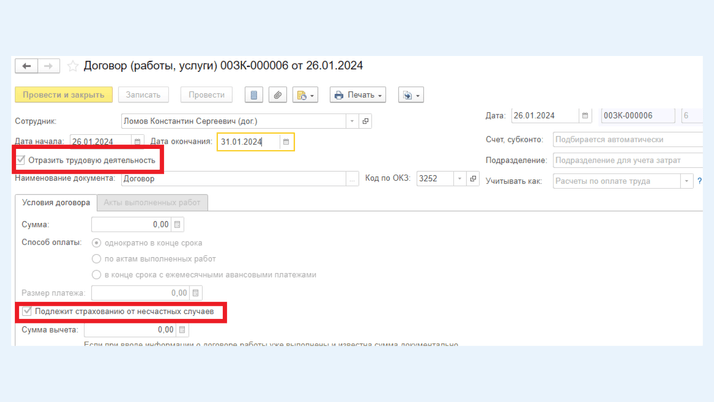This screenshot has height=402, width=714.
Task: Click the Размер платежа field
Action: tap(140, 293)
